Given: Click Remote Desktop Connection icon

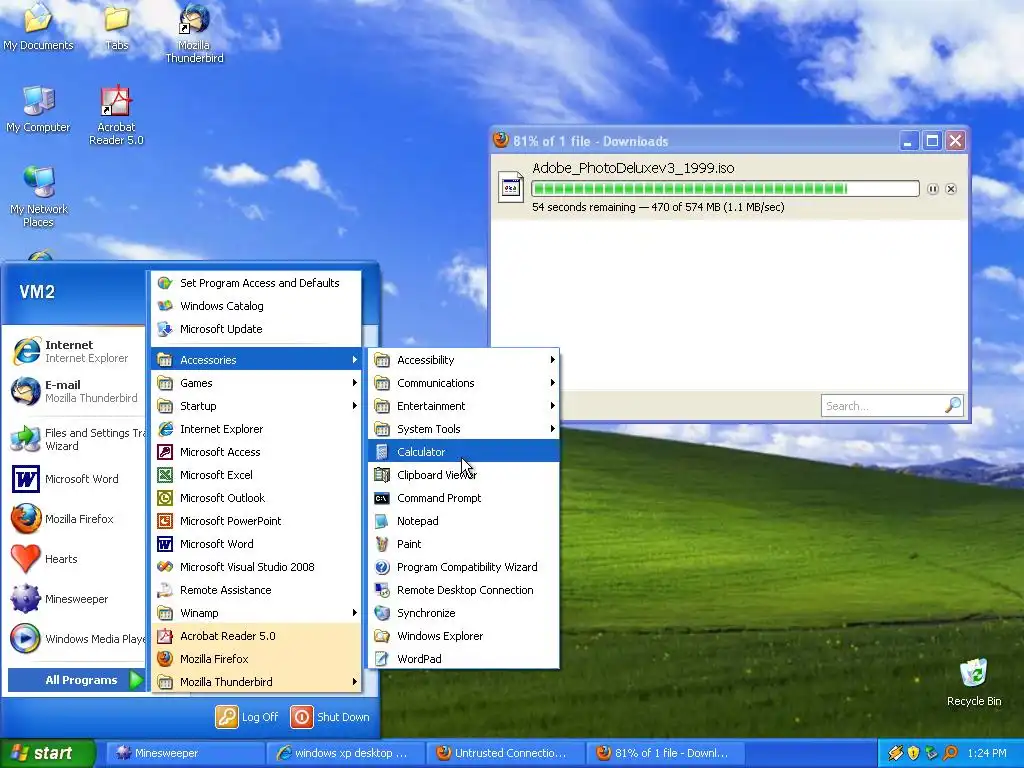Looking at the screenshot, I should click(382, 590).
